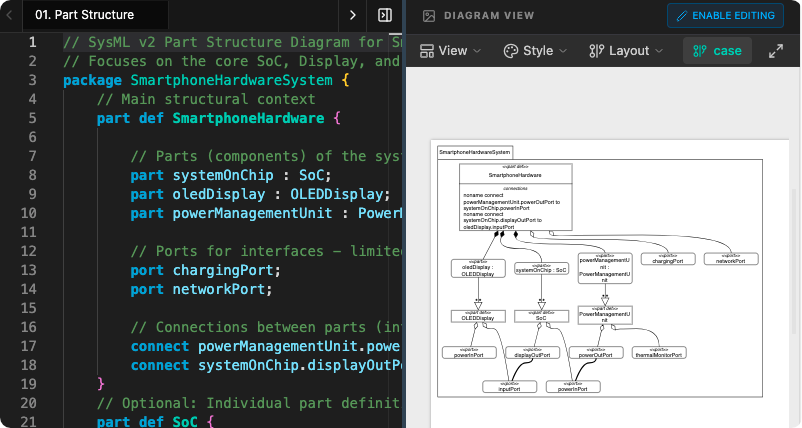Expand diagram to fullscreen

(775, 51)
